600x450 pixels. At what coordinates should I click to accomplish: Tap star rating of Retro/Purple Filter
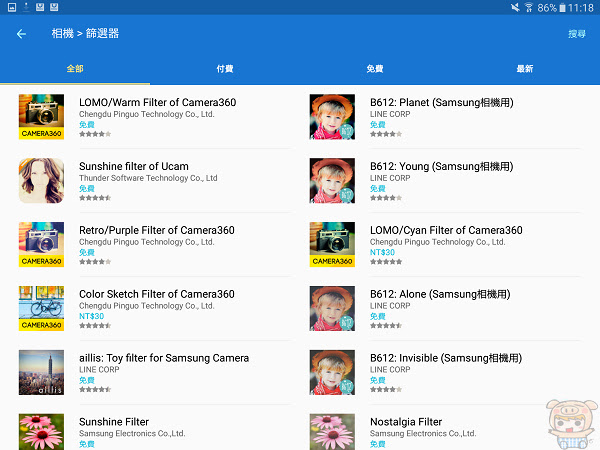(95, 262)
